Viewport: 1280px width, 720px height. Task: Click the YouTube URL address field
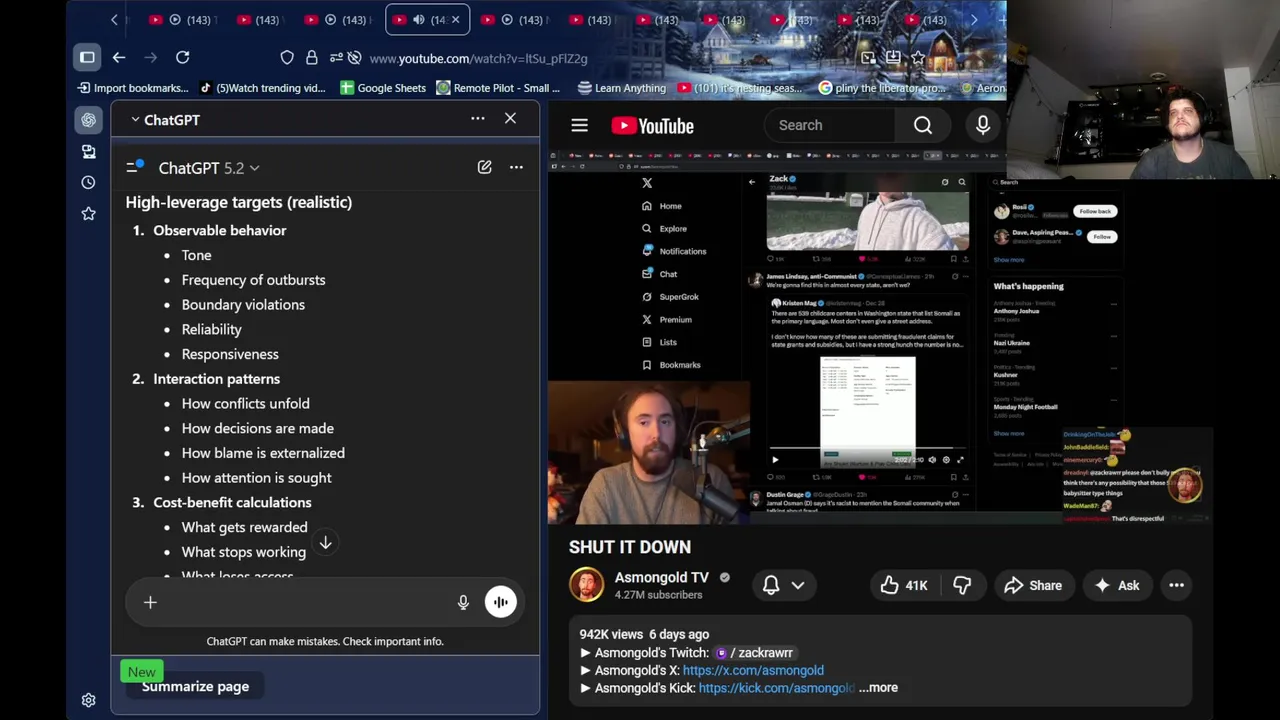[478, 58]
